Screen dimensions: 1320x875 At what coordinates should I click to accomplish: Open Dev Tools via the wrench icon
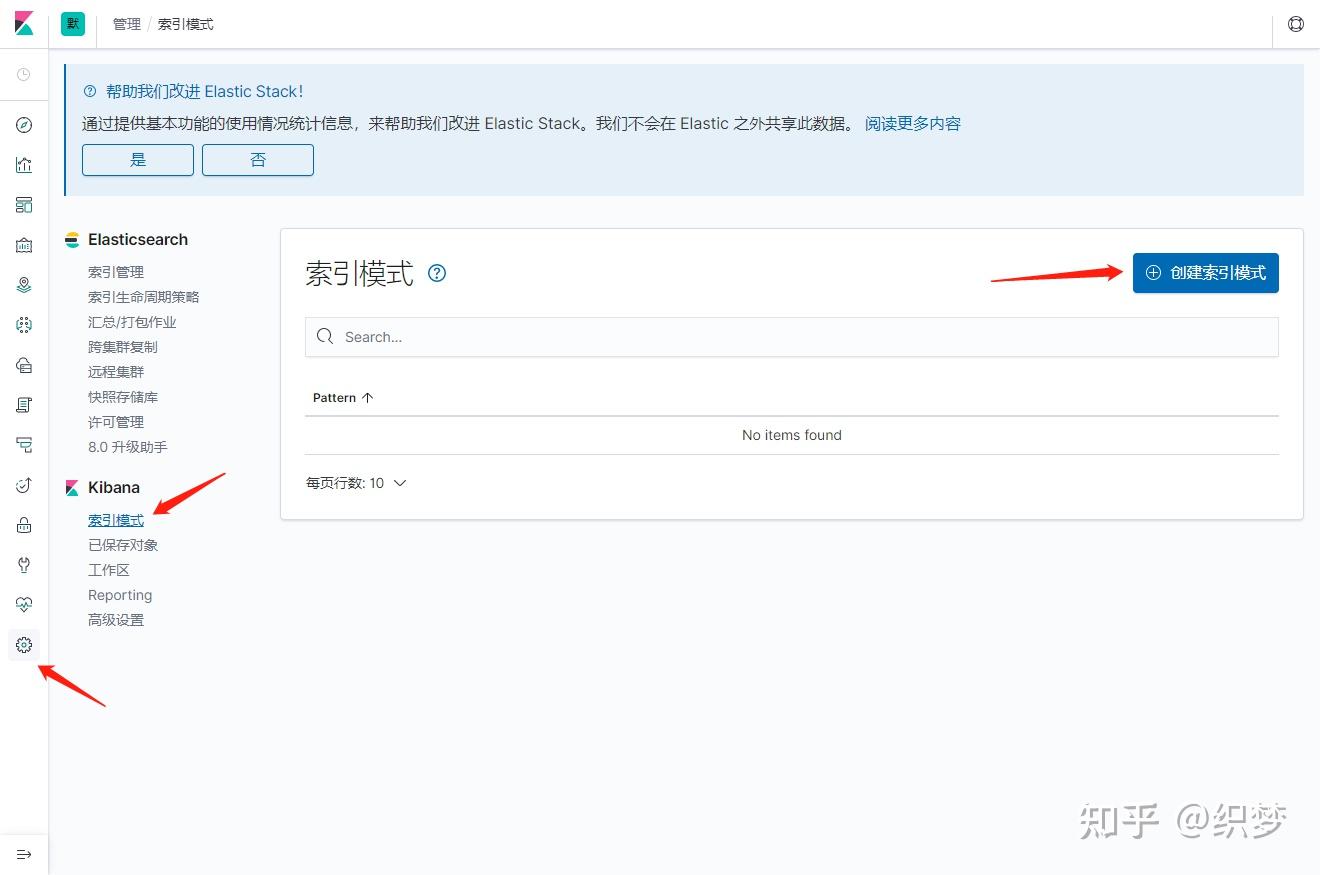pyautogui.click(x=24, y=564)
